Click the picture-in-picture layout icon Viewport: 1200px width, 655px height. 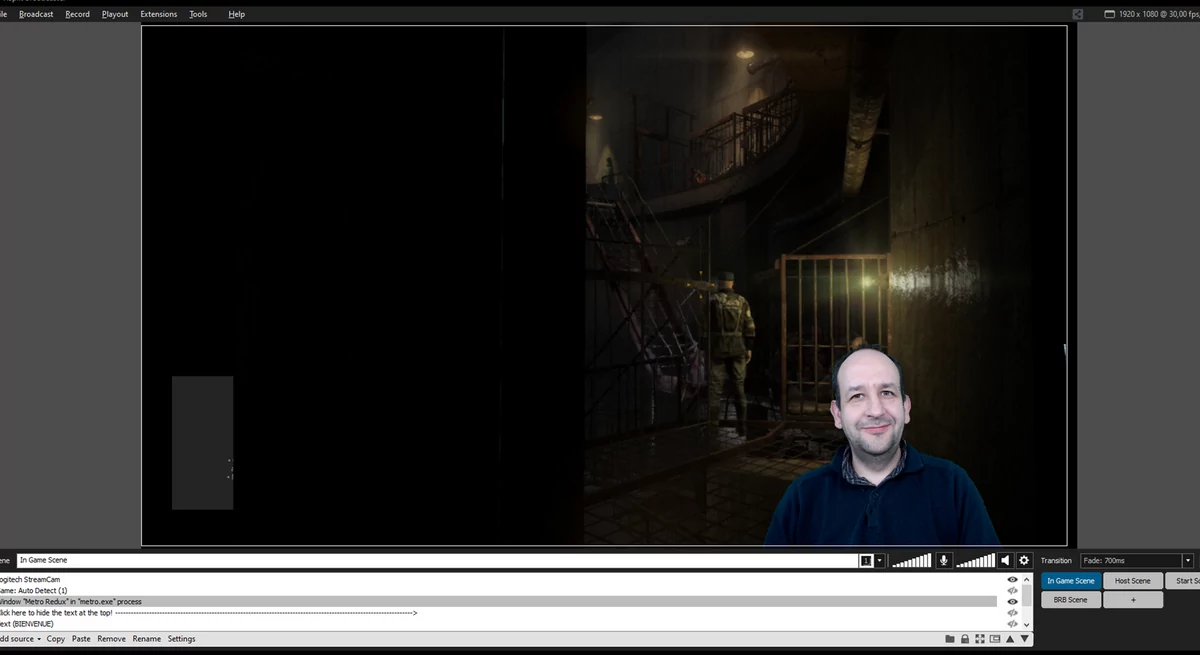click(995, 639)
